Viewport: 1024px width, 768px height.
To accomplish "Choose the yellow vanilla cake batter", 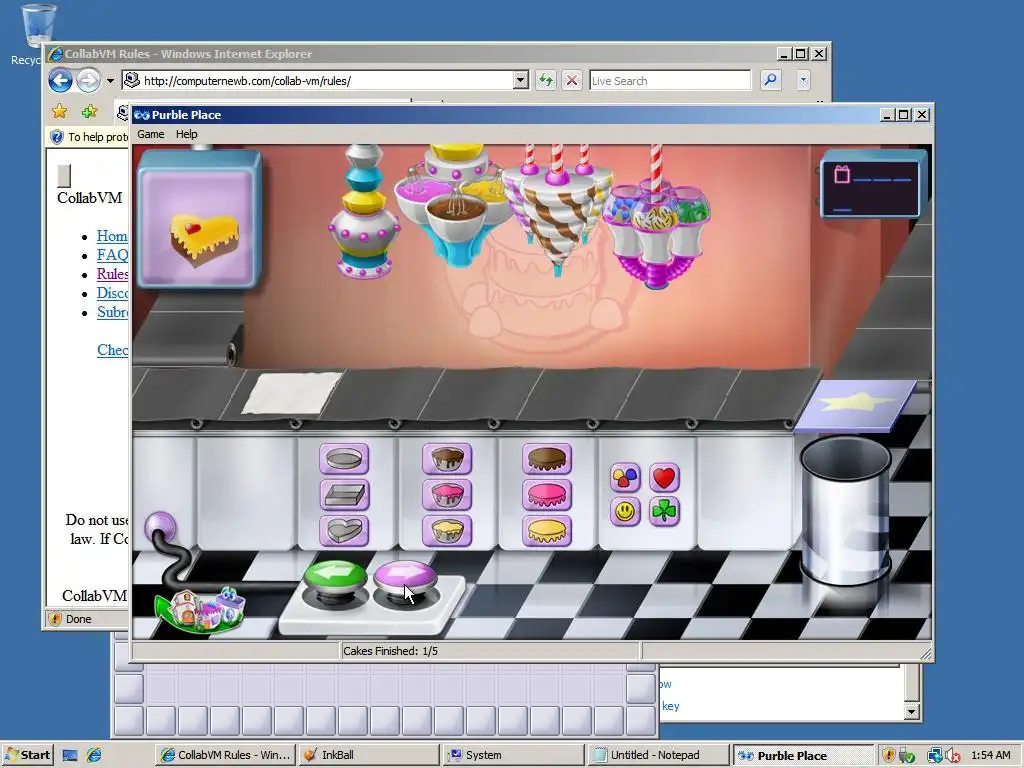I will (x=447, y=530).
